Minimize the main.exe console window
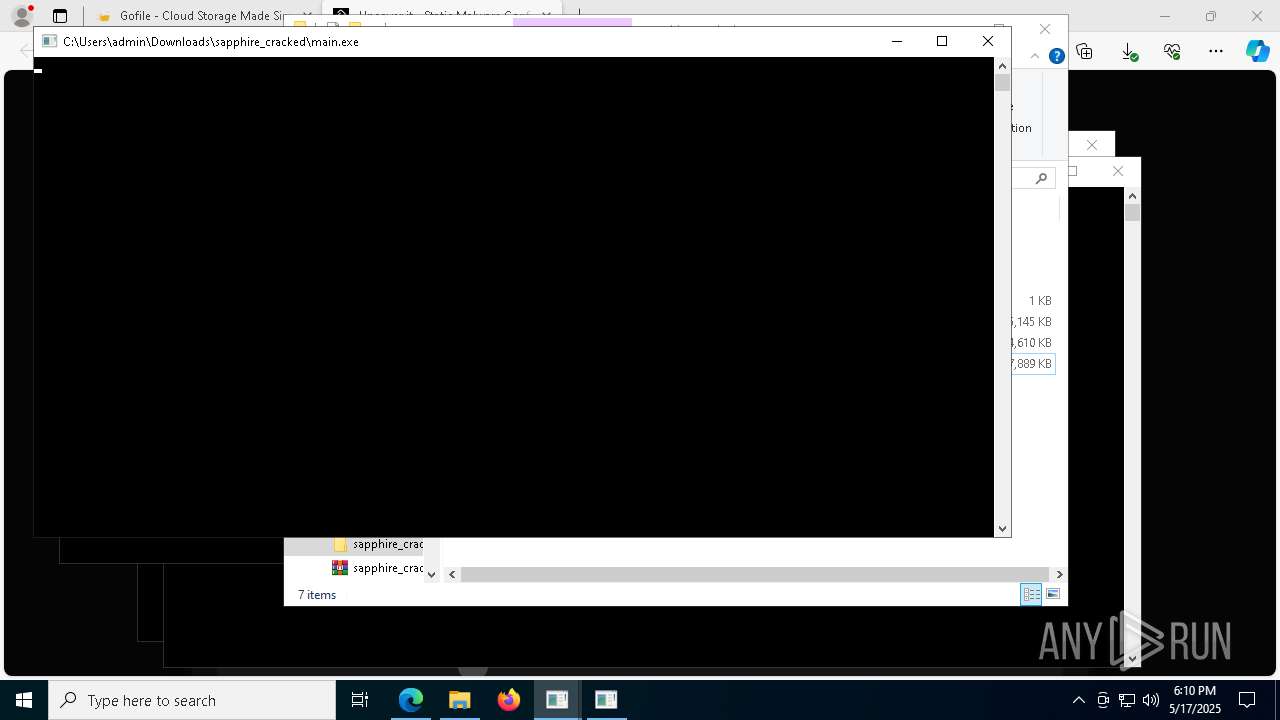This screenshot has width=1280, height=720. 896,41
